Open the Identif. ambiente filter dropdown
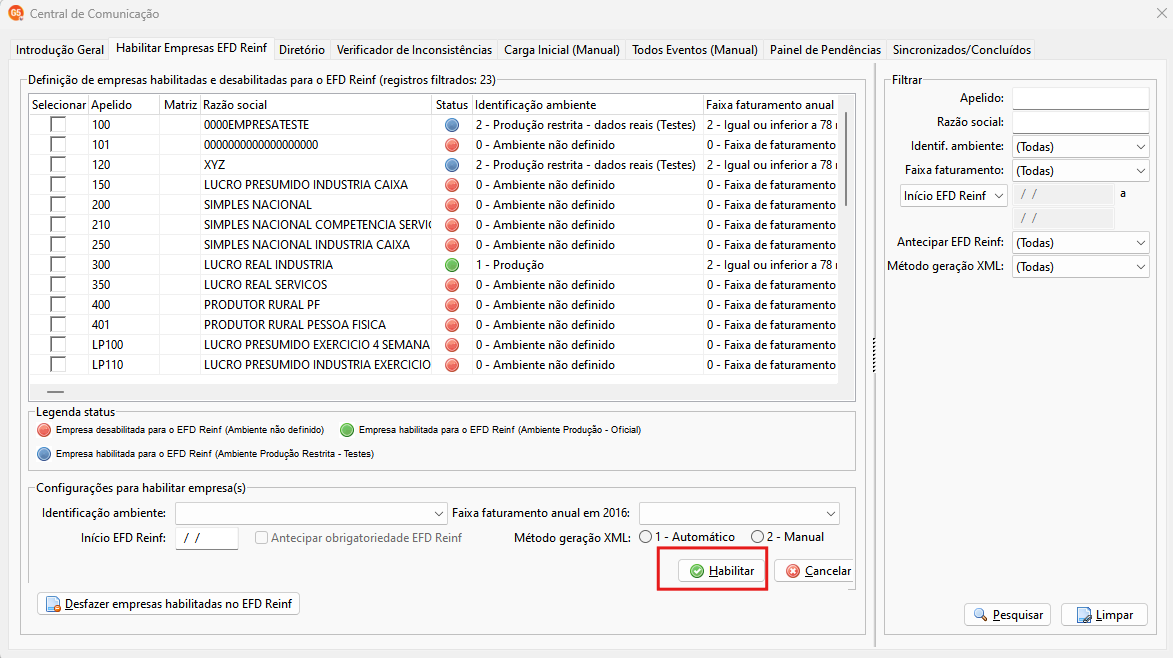The image size is (1173, 658). point(1080,147)
